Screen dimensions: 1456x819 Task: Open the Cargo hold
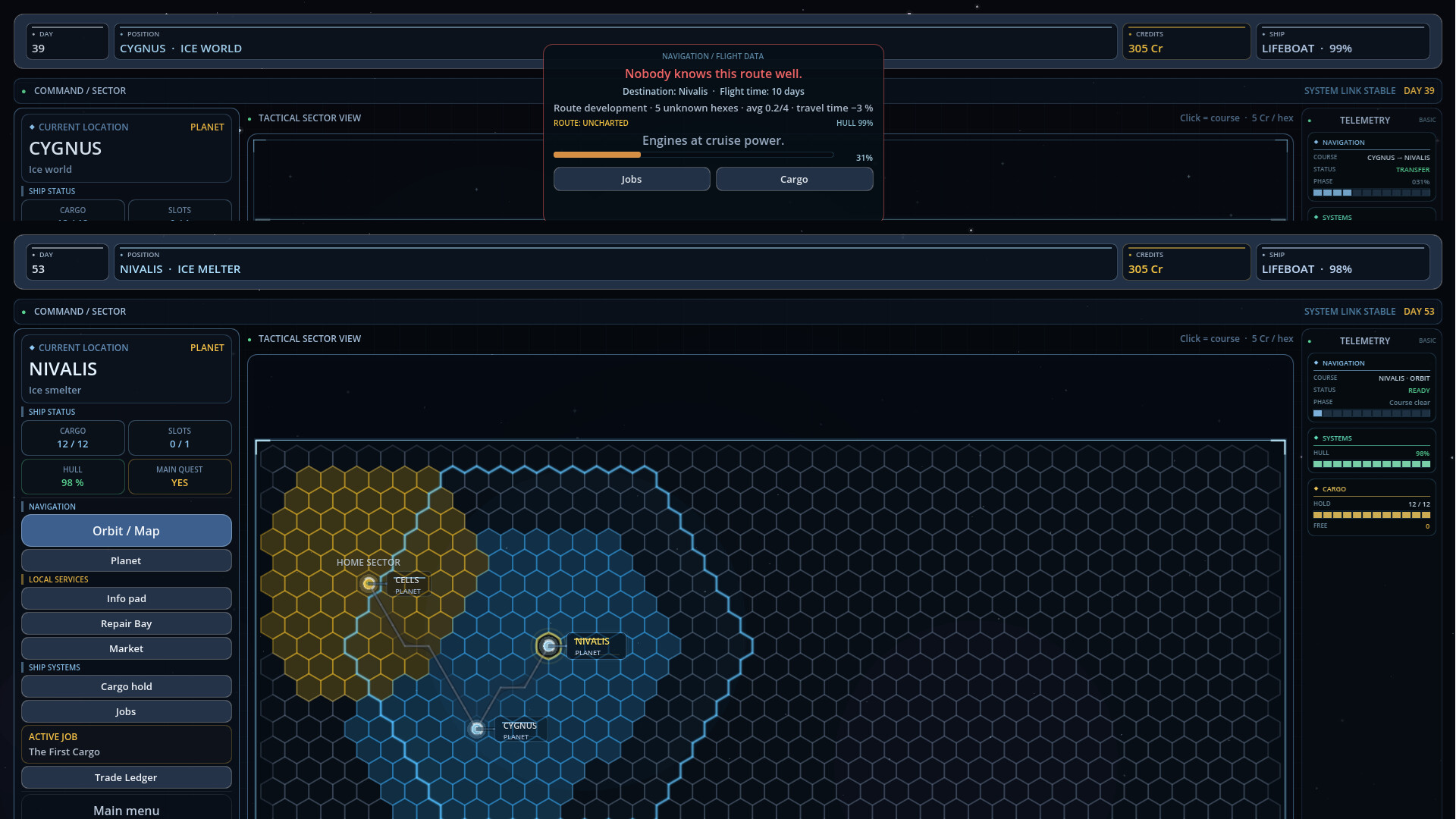(x=127, y=686)
